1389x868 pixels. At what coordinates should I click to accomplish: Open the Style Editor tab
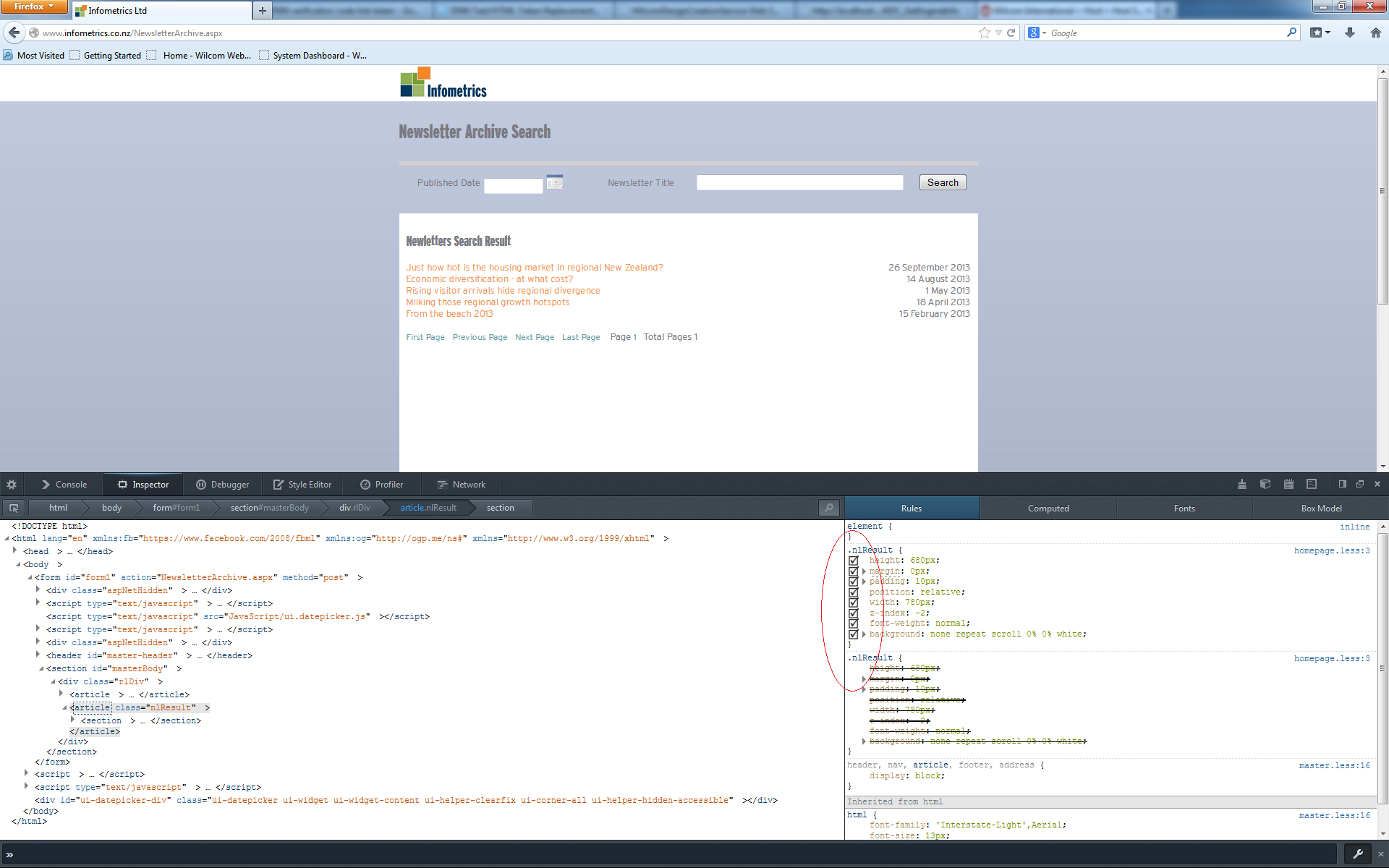click(x=302, y=485)
